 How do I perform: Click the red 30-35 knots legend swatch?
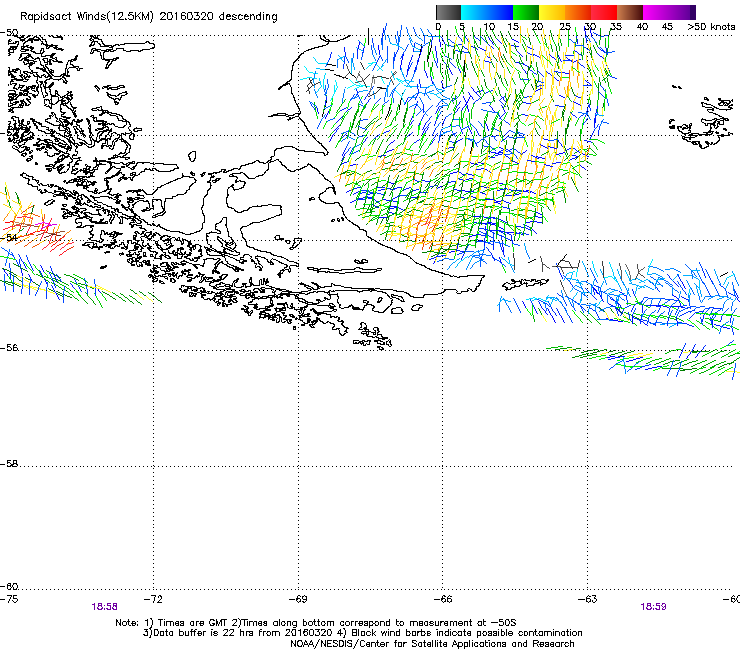[x=604, y=12]
